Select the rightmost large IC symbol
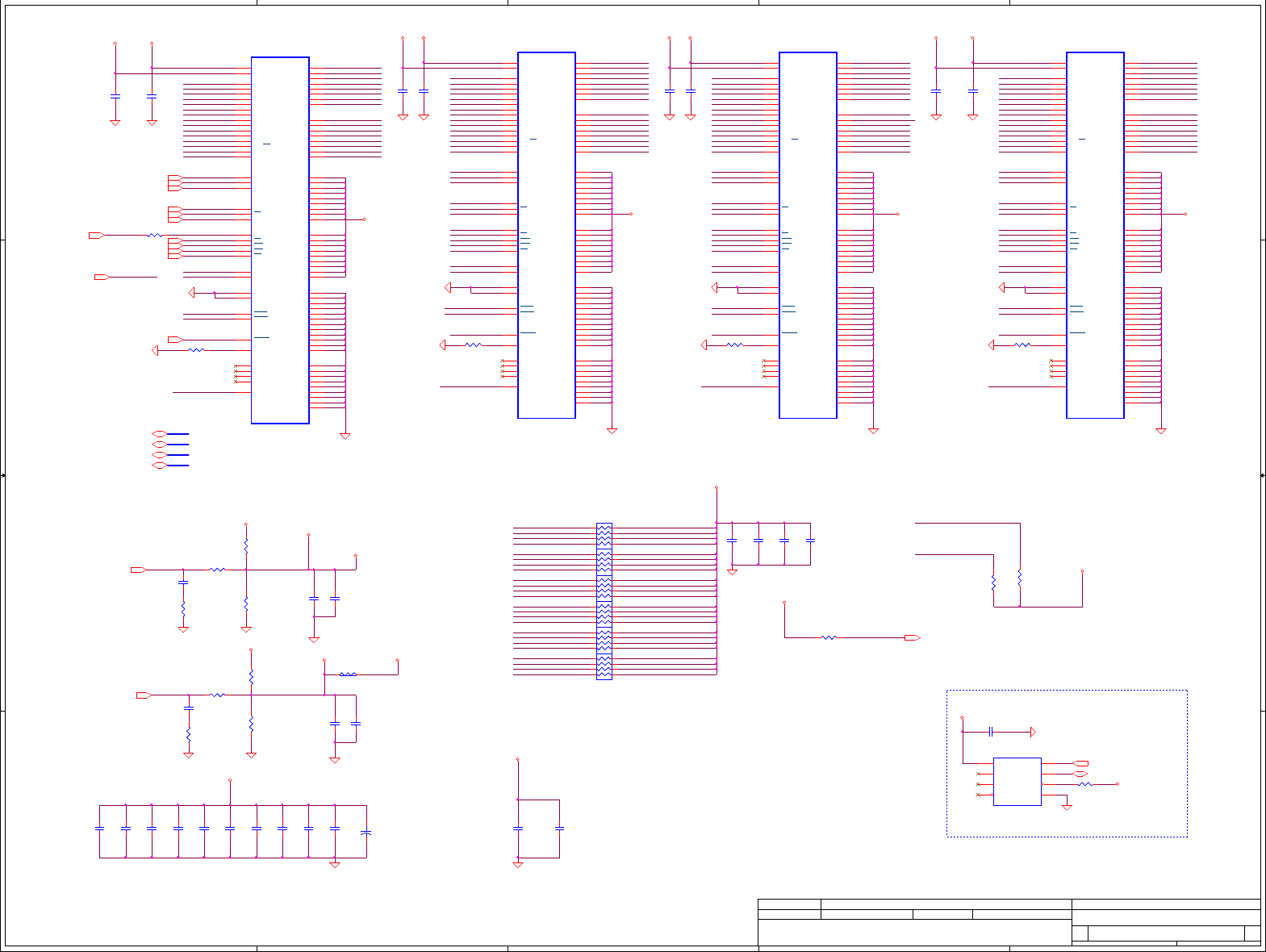The image size is (1266, 952). 1095,236
